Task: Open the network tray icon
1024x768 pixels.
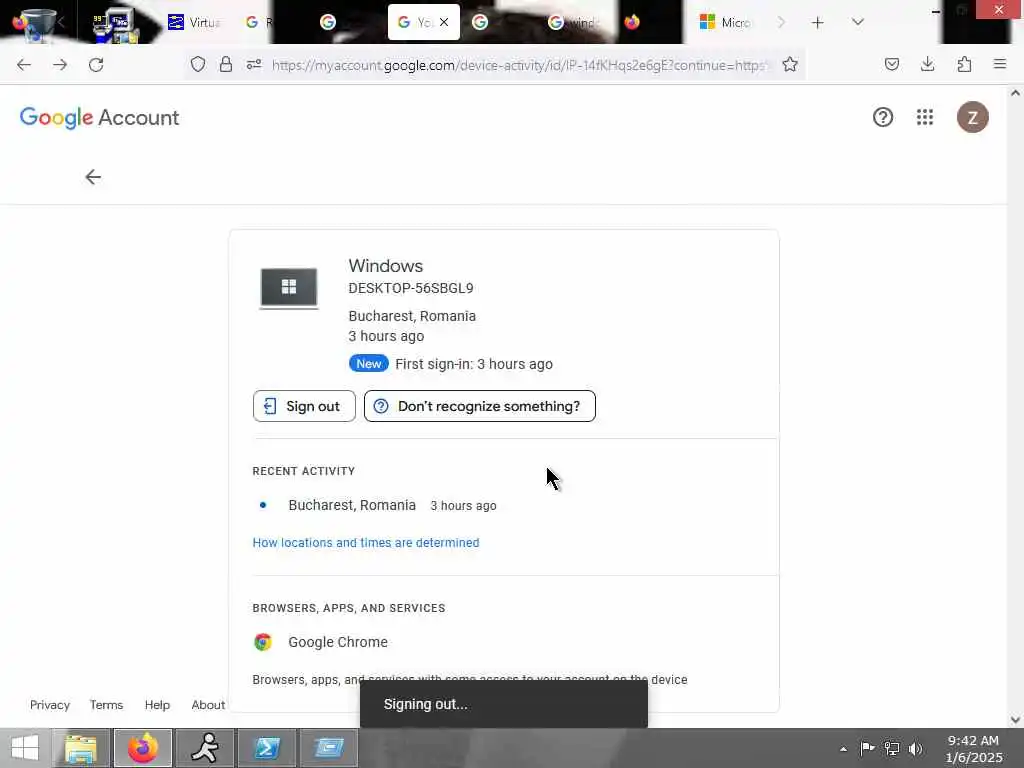Action: 892,748
